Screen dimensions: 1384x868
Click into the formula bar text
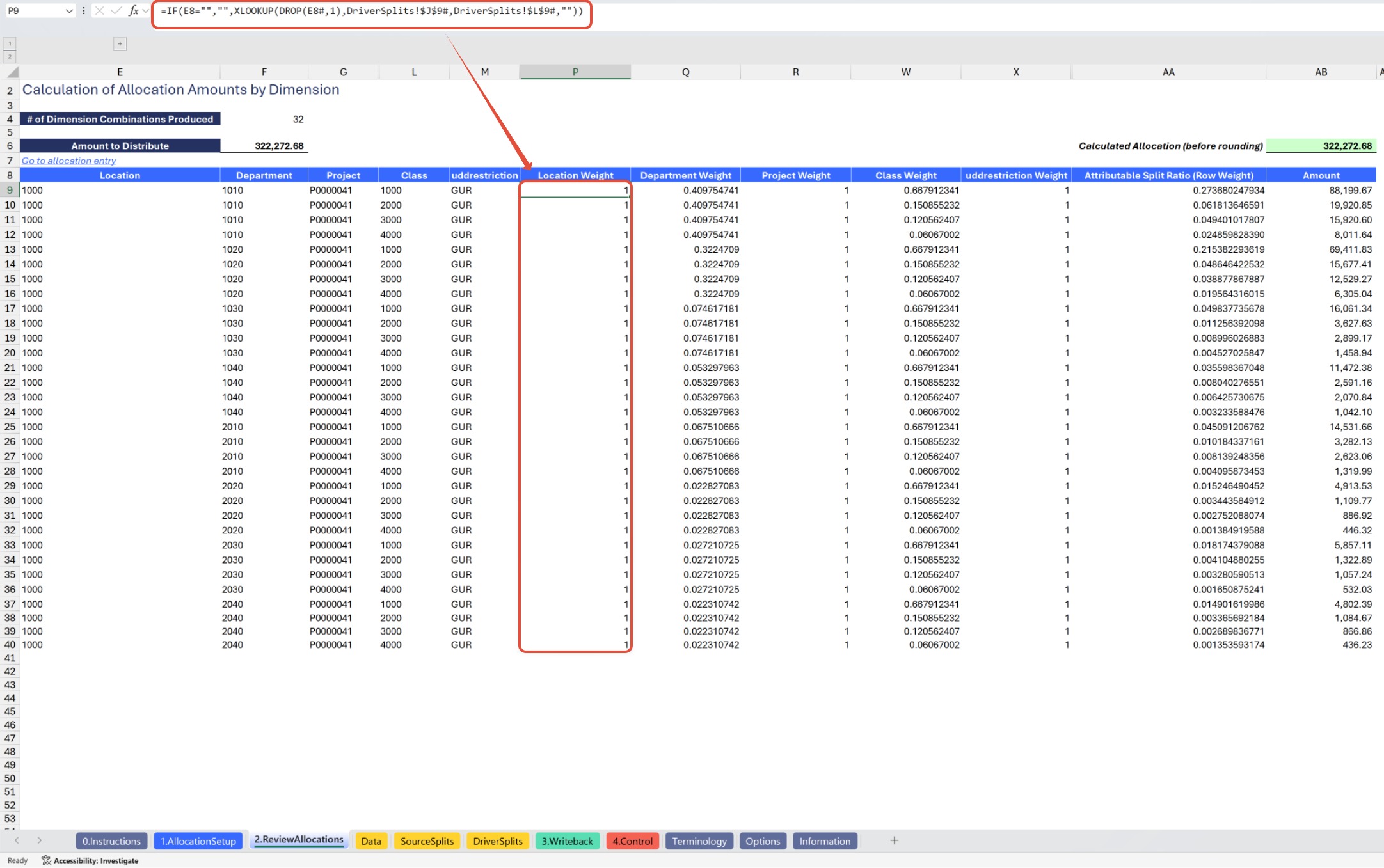click(371, 11)
